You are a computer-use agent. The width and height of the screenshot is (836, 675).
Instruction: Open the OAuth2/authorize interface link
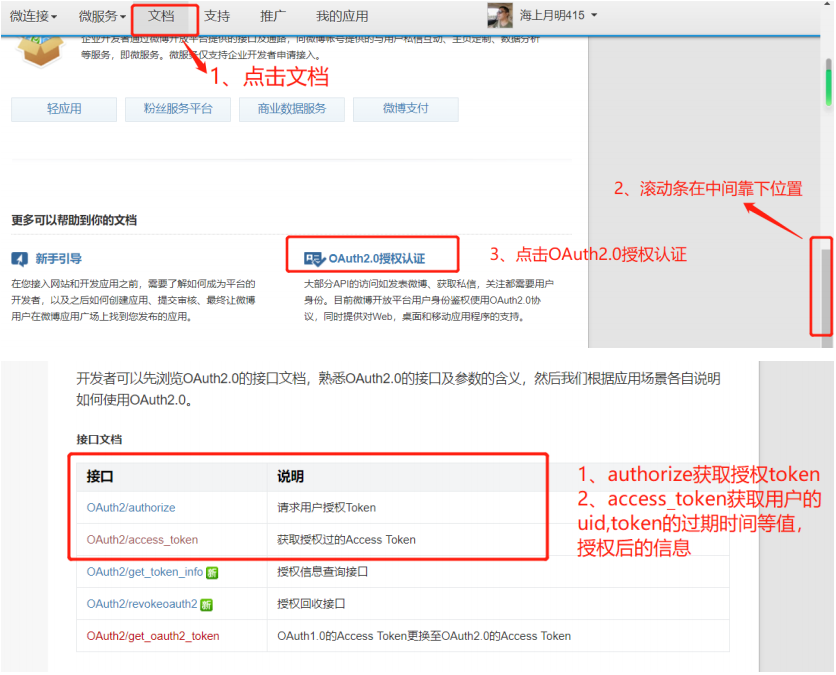coord(131,508)
